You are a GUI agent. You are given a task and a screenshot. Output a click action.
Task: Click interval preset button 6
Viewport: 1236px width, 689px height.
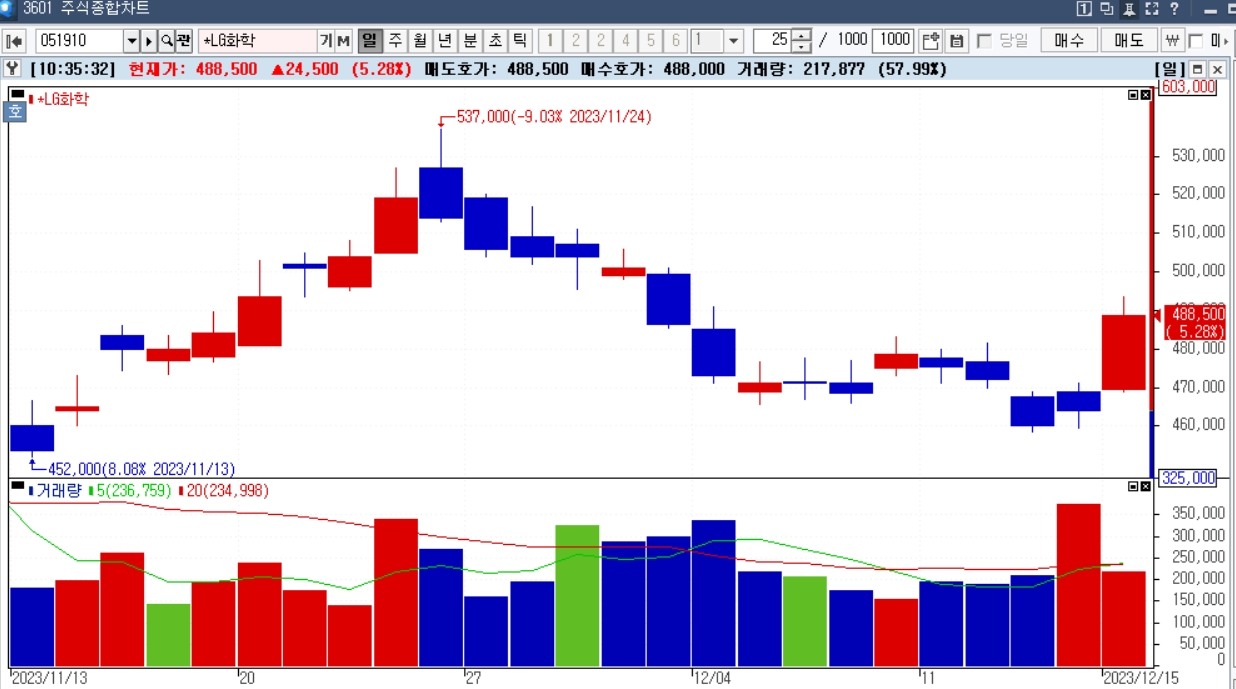point(675,41)
